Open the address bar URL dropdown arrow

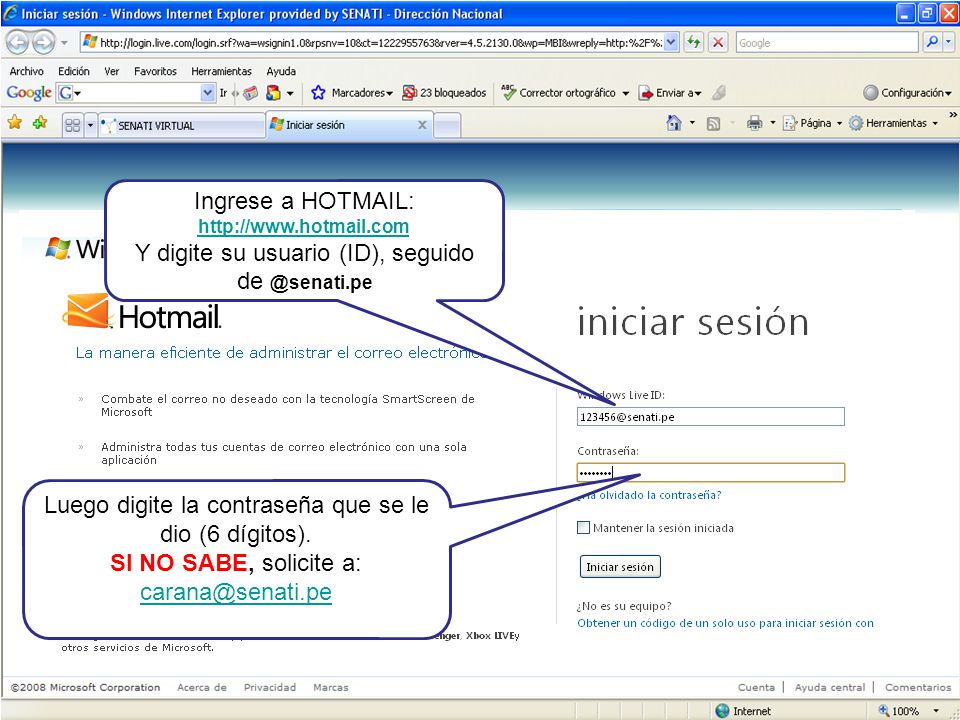[672, 42]
